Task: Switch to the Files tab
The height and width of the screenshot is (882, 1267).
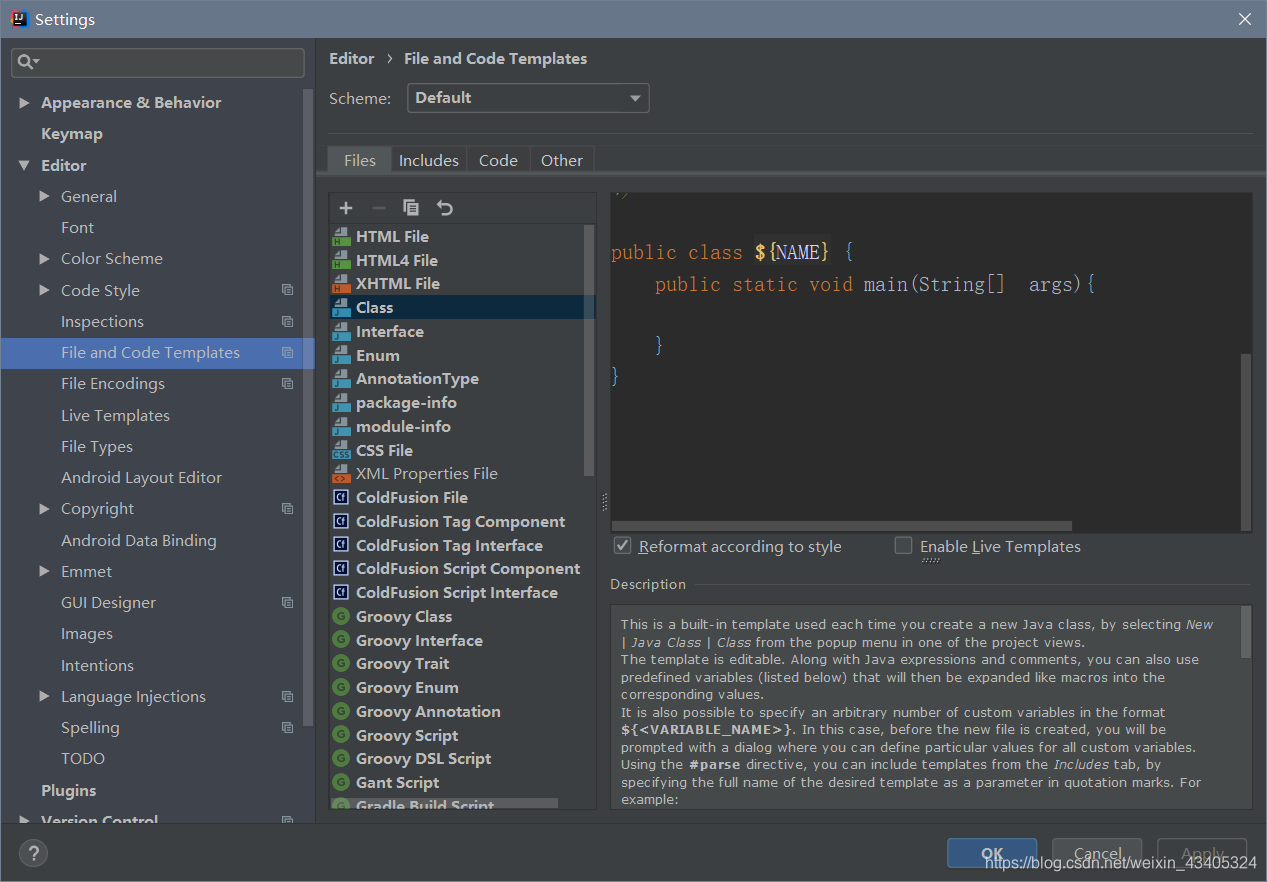Action: pyautogui.click(x=359, y=160)
